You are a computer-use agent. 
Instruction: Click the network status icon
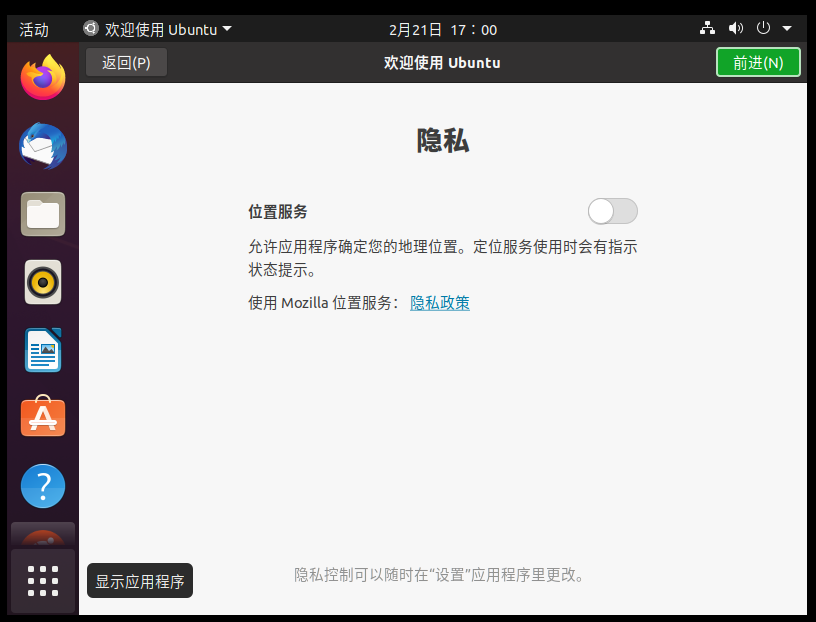click(707, 28)
